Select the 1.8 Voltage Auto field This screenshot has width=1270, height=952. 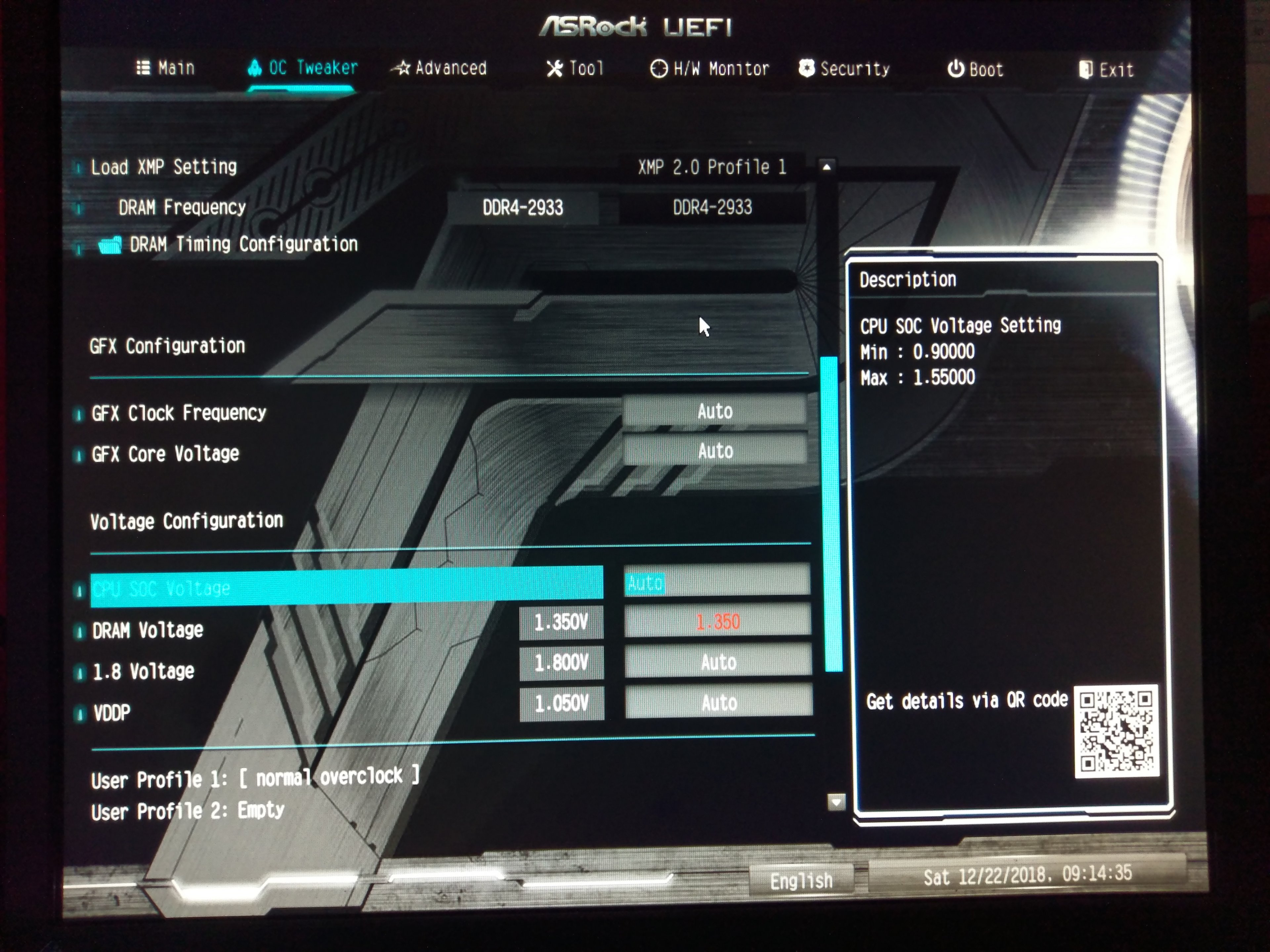tap(718, 662)
